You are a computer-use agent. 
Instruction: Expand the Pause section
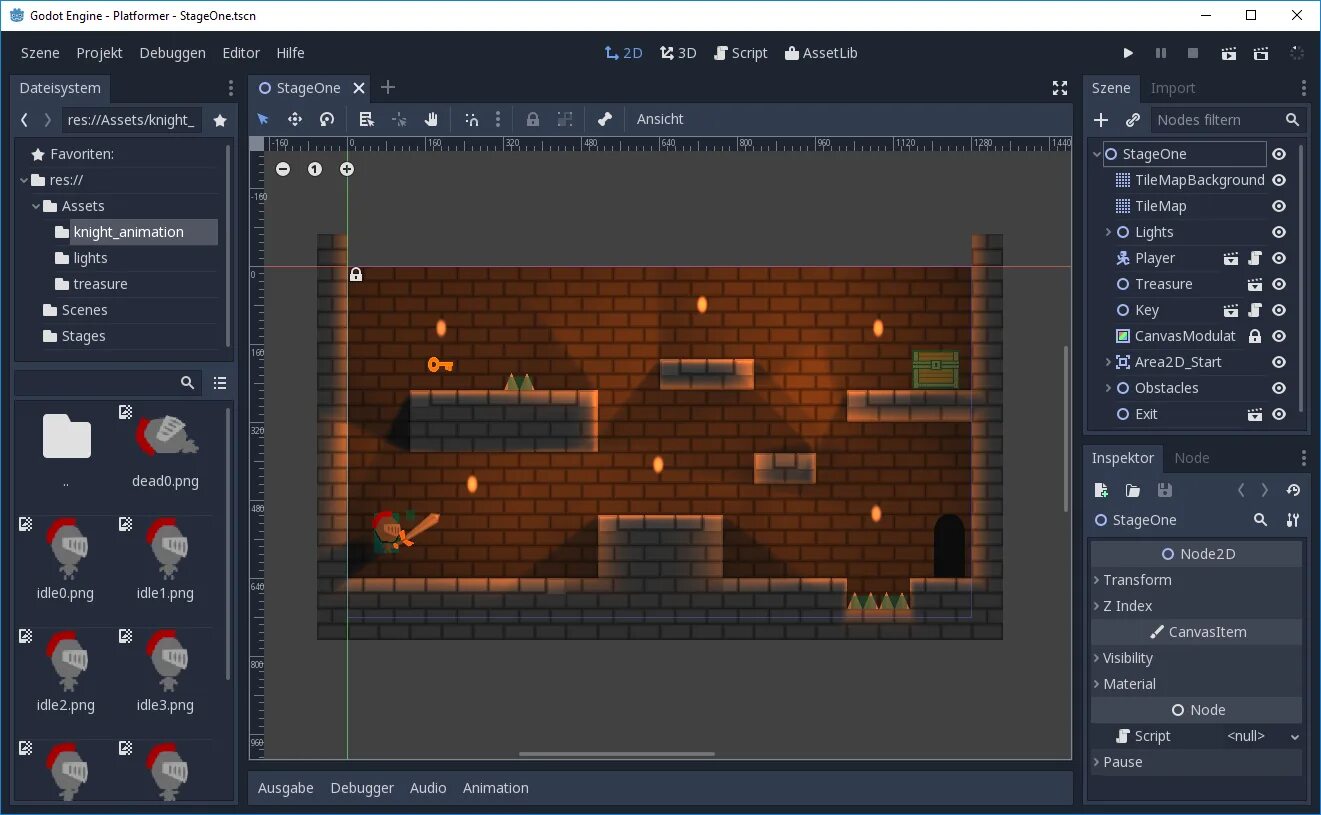point(1196,762)
